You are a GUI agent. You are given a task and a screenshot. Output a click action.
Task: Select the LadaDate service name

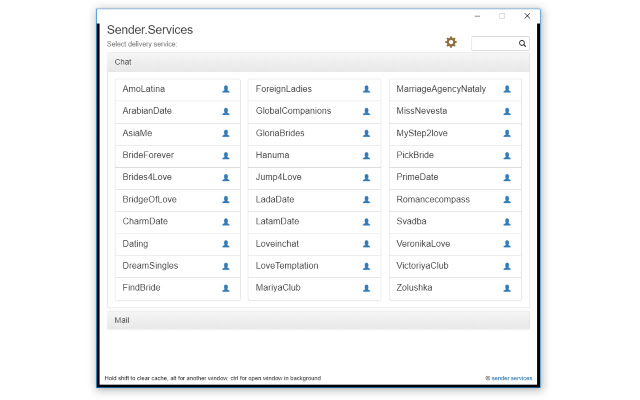[x=275, y=199]
